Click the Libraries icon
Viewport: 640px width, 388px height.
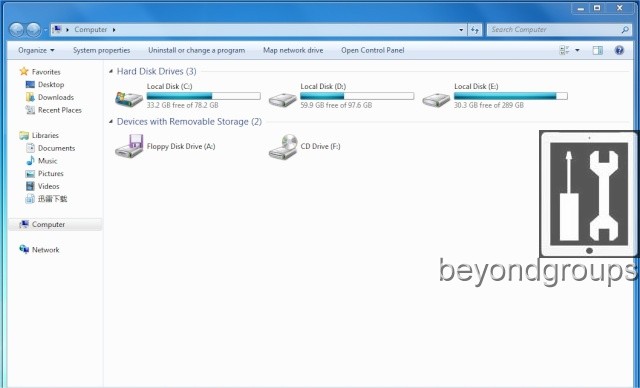click(x=24, y=135)
